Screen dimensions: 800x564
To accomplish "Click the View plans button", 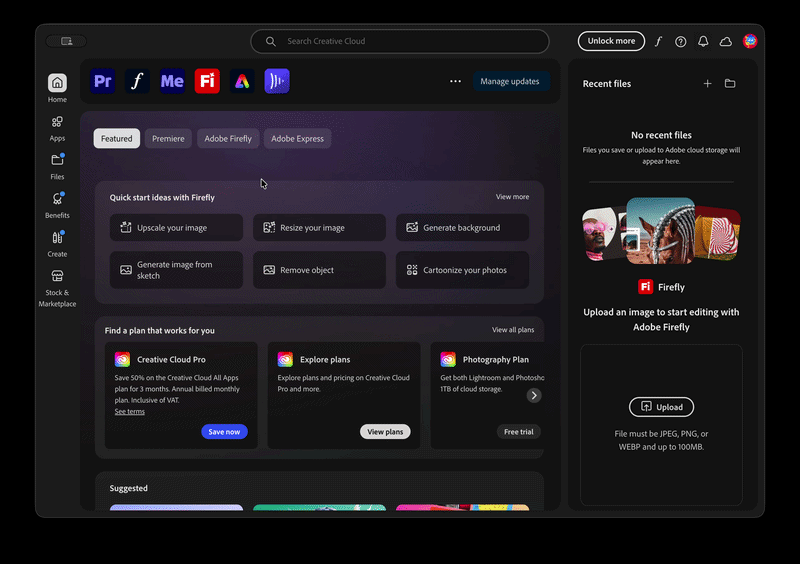I will 385,432.
